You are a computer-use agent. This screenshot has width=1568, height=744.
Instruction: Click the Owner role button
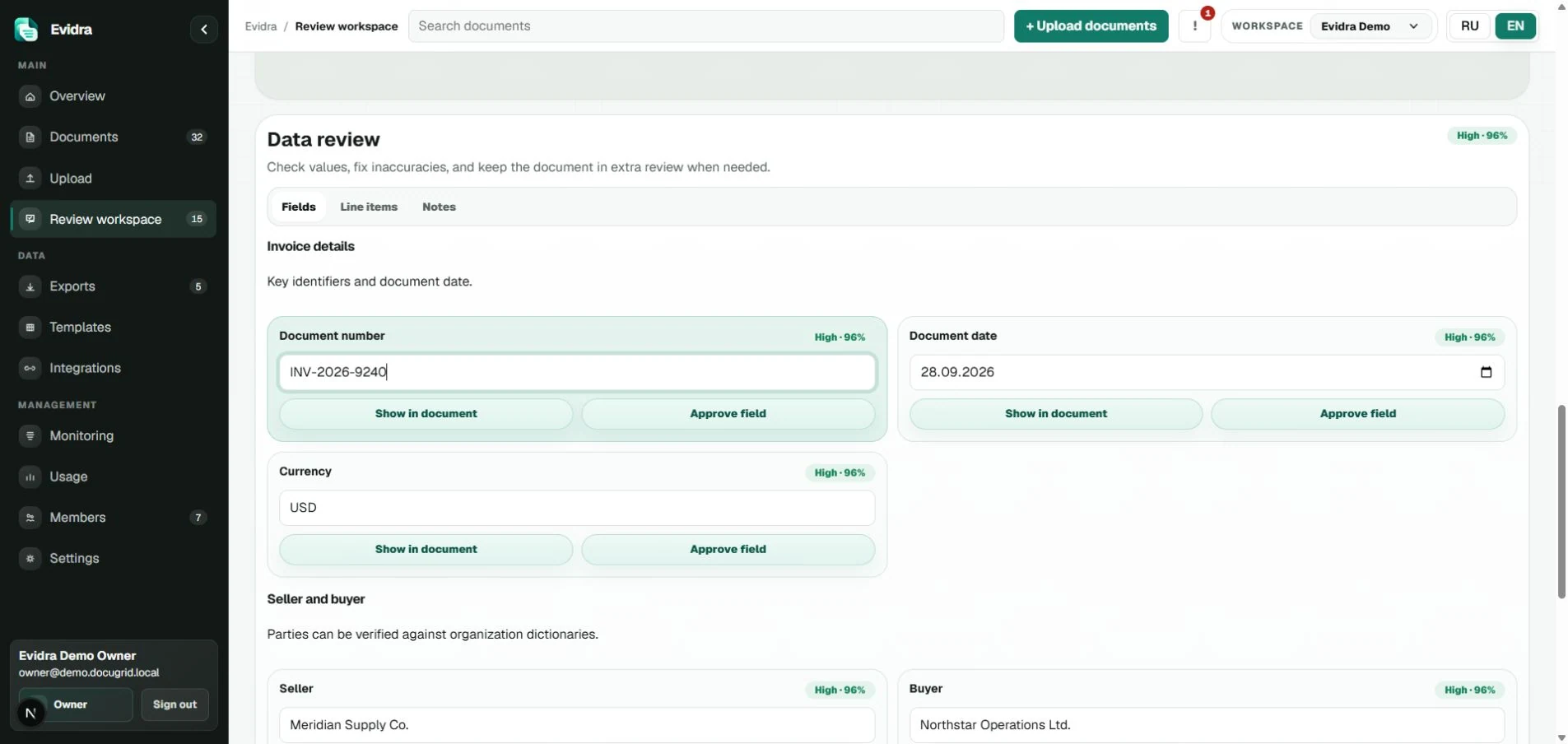tap(76, 704)
